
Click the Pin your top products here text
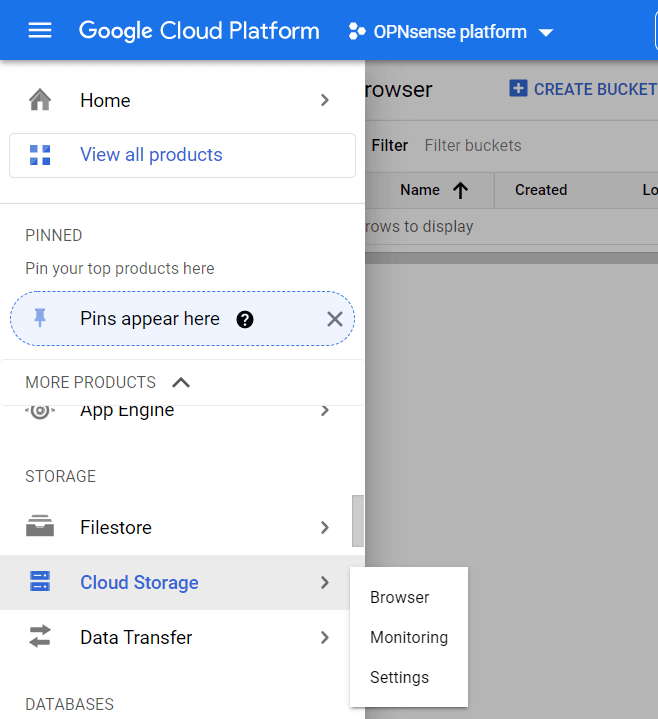pyautogui.click(x=120, y=268)
